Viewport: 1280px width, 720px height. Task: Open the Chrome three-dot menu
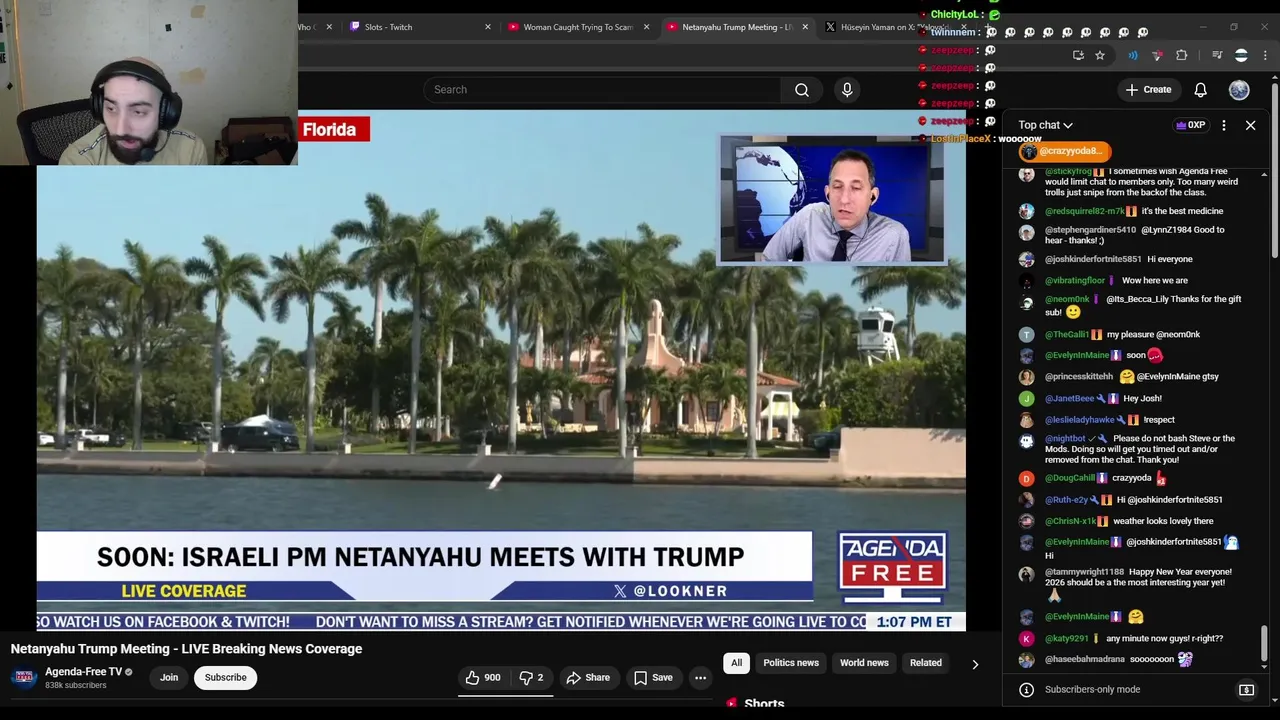point(1266,55)
